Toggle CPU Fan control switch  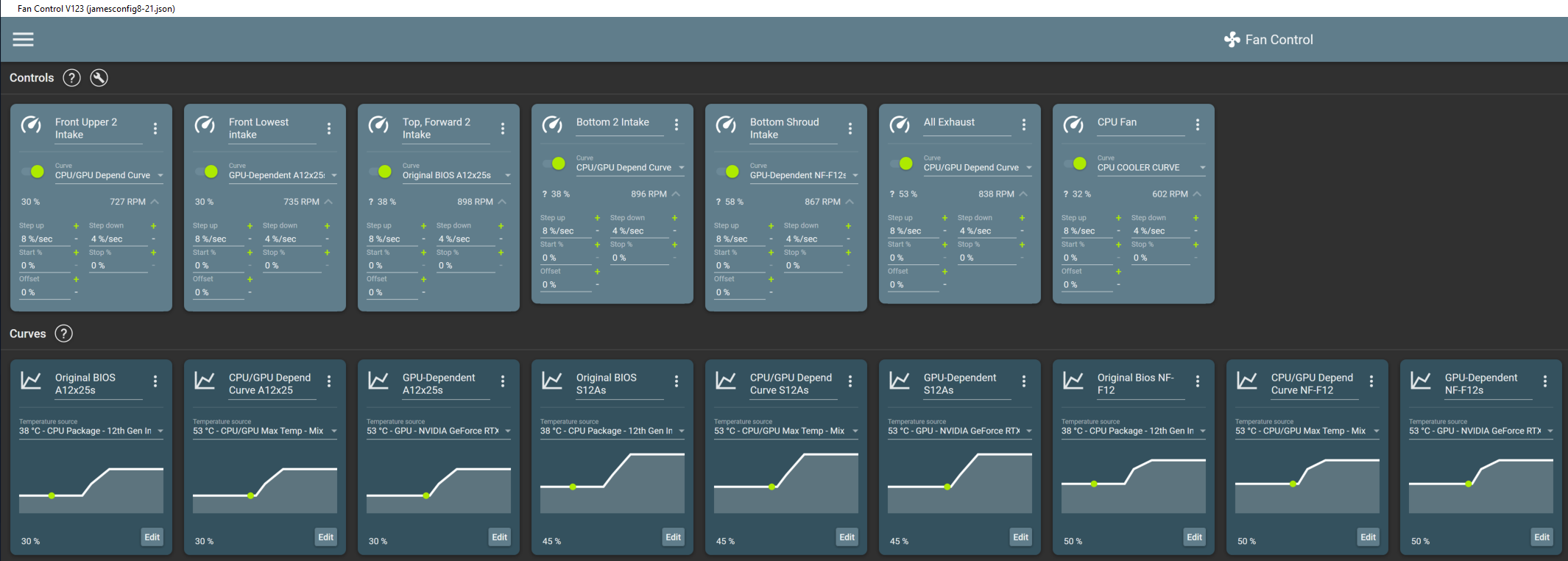[1076, 163]
